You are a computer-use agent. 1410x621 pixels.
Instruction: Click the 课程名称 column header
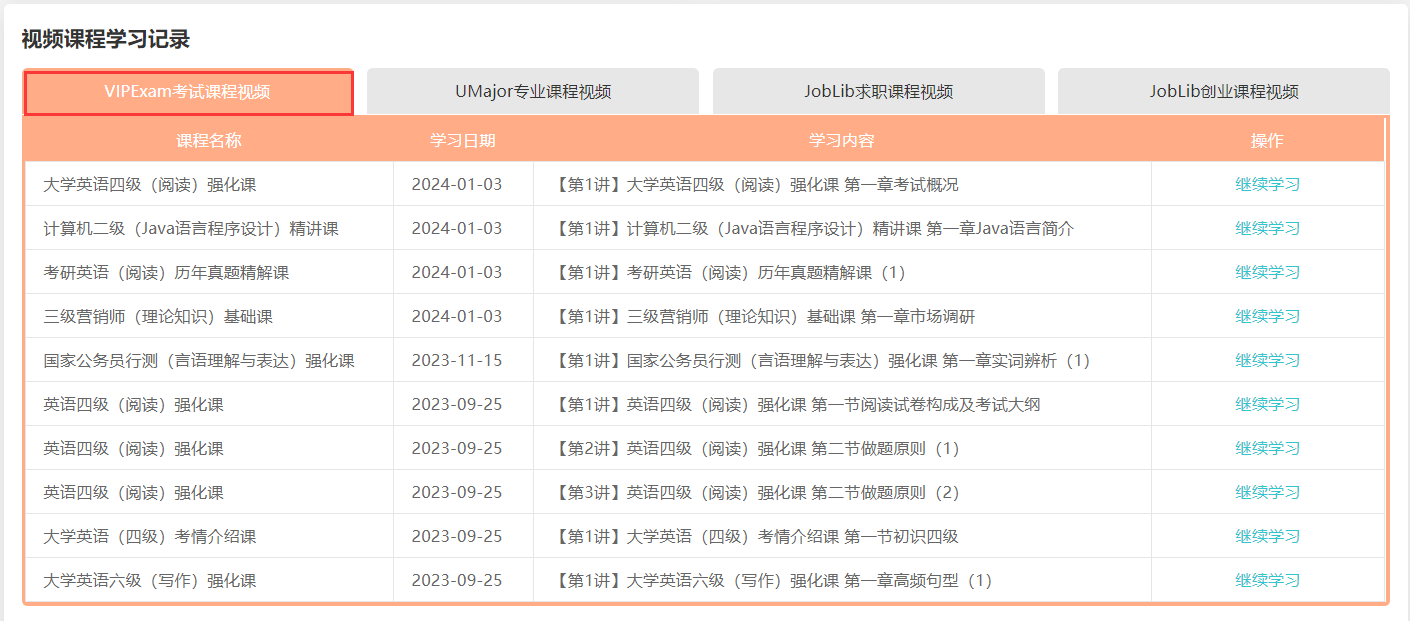tap(209, 141)
